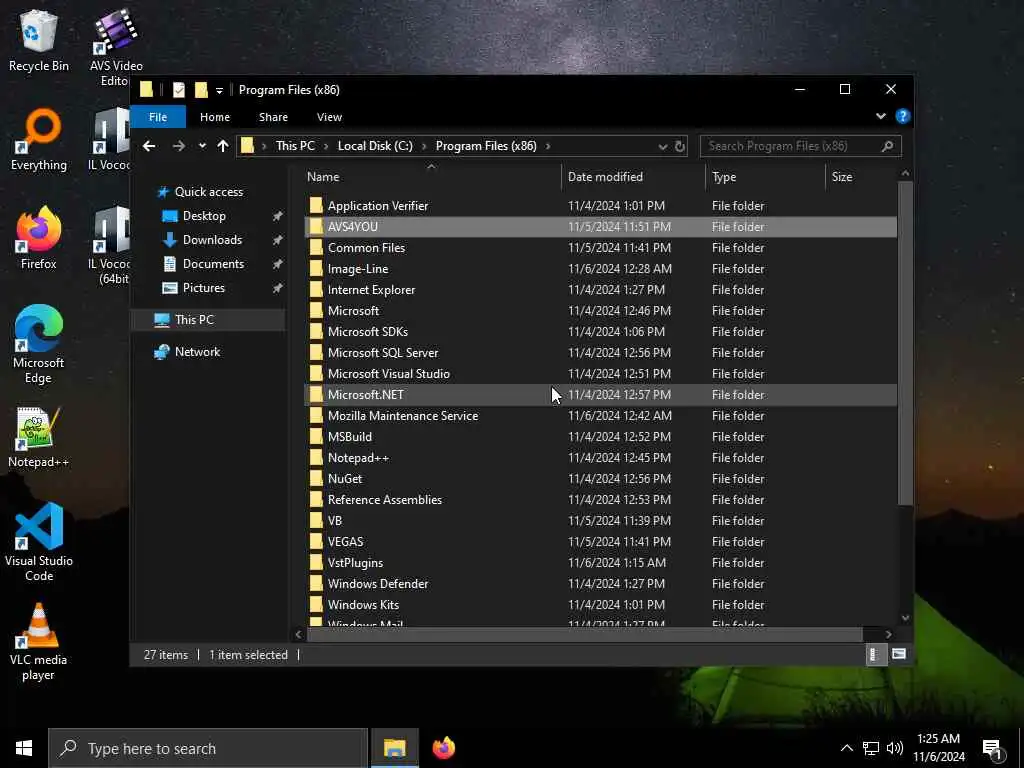Switch to details view in status bar
The height and width of the screenshot is (768, 1024).
875,654
